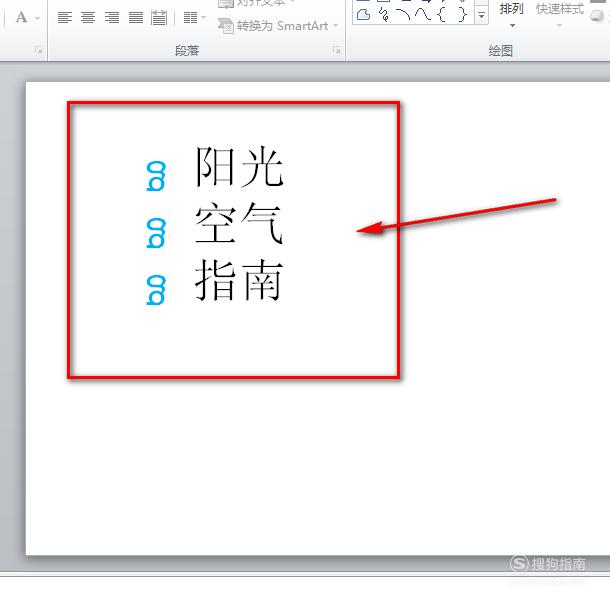Viewport: 610px width, 610px height.
Task: Open the 排列 arrange dropdown
Action: [x=512, y=14]
